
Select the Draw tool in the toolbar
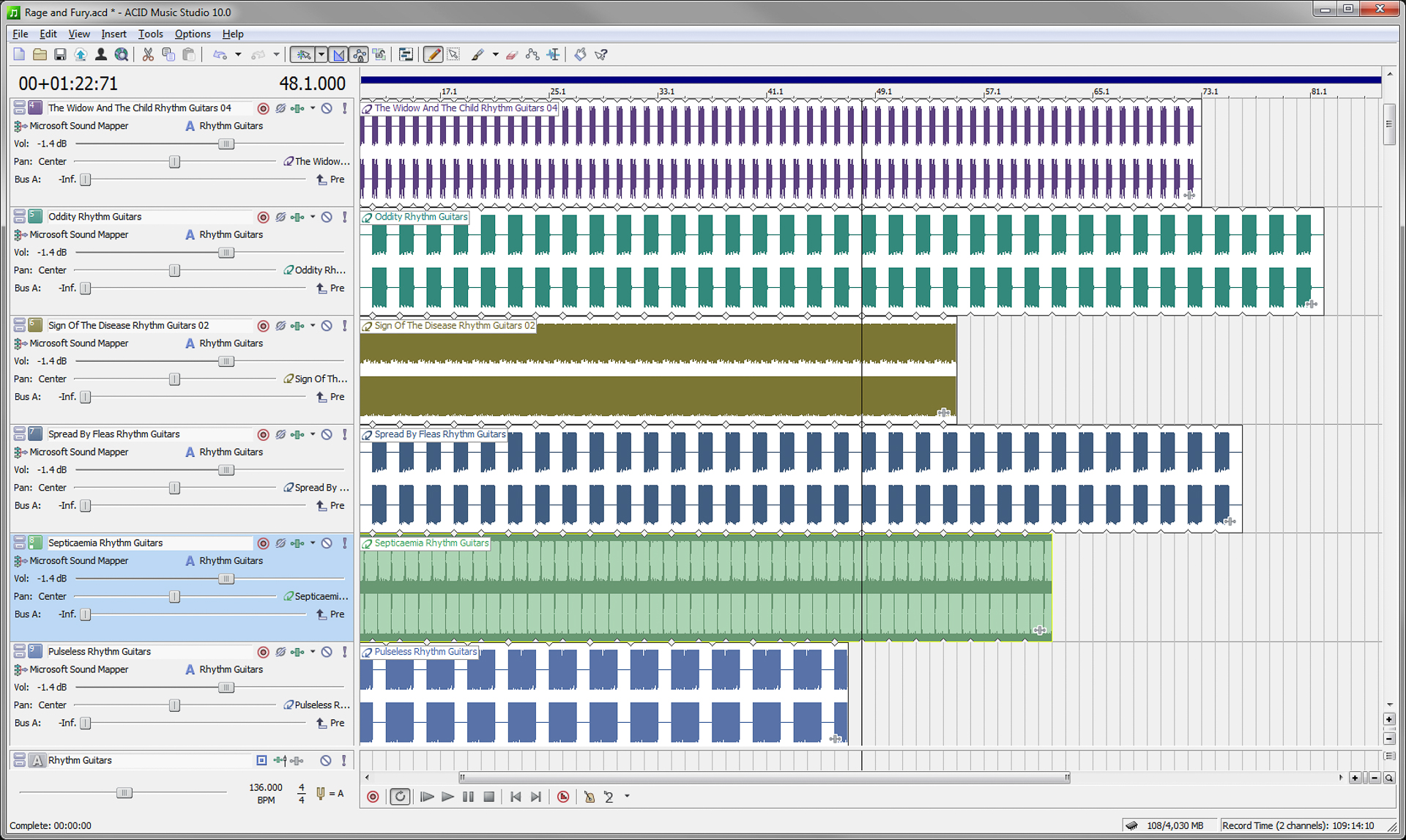[433, 54]
